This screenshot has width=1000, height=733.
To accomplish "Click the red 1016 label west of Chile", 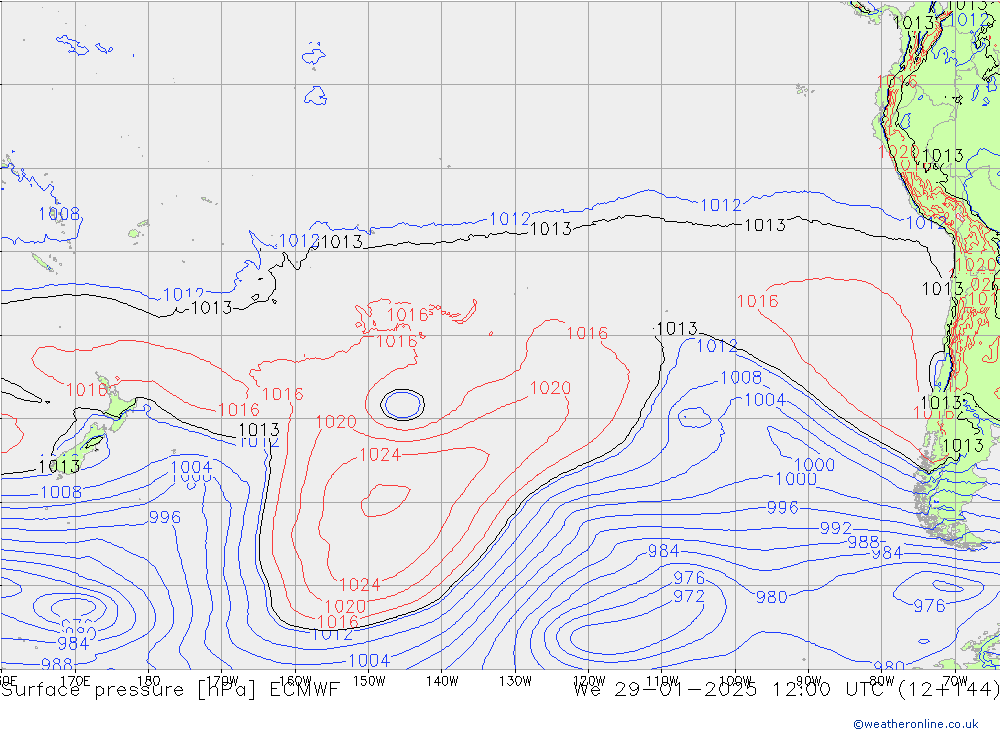I will [x=757, y=301].
